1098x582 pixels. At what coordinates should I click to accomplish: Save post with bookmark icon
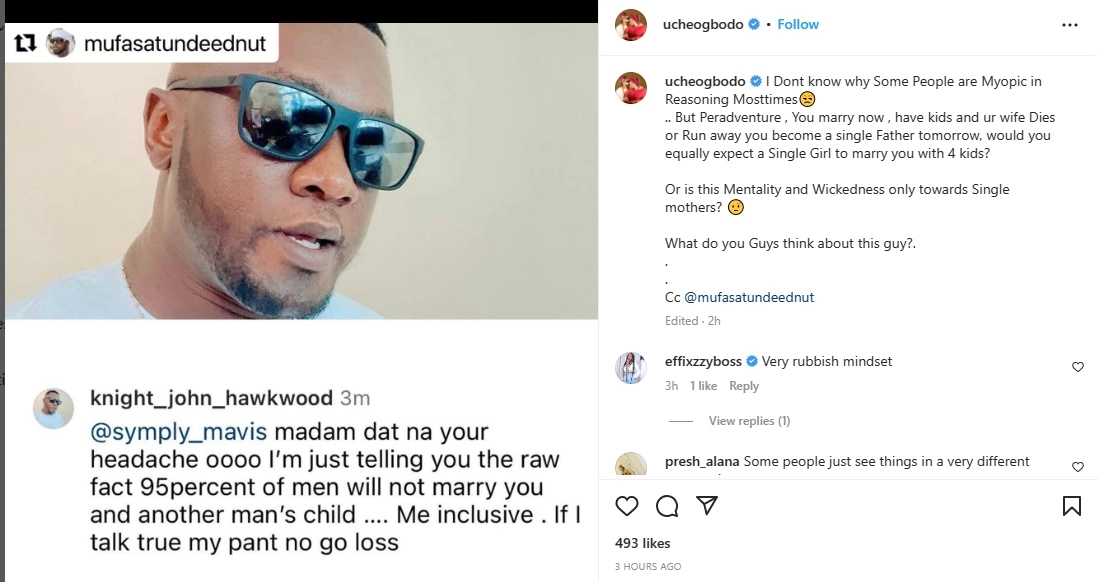(x=1071, y=506)
